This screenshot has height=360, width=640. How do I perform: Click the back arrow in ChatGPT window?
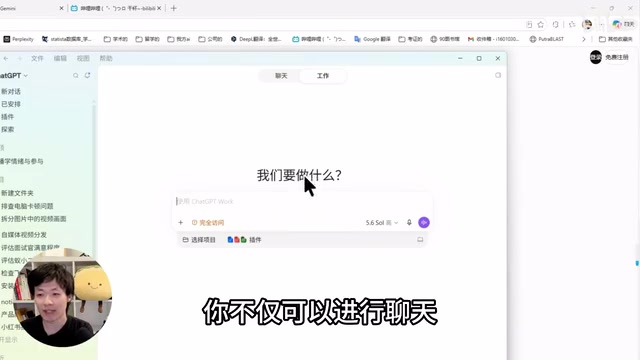6,58
